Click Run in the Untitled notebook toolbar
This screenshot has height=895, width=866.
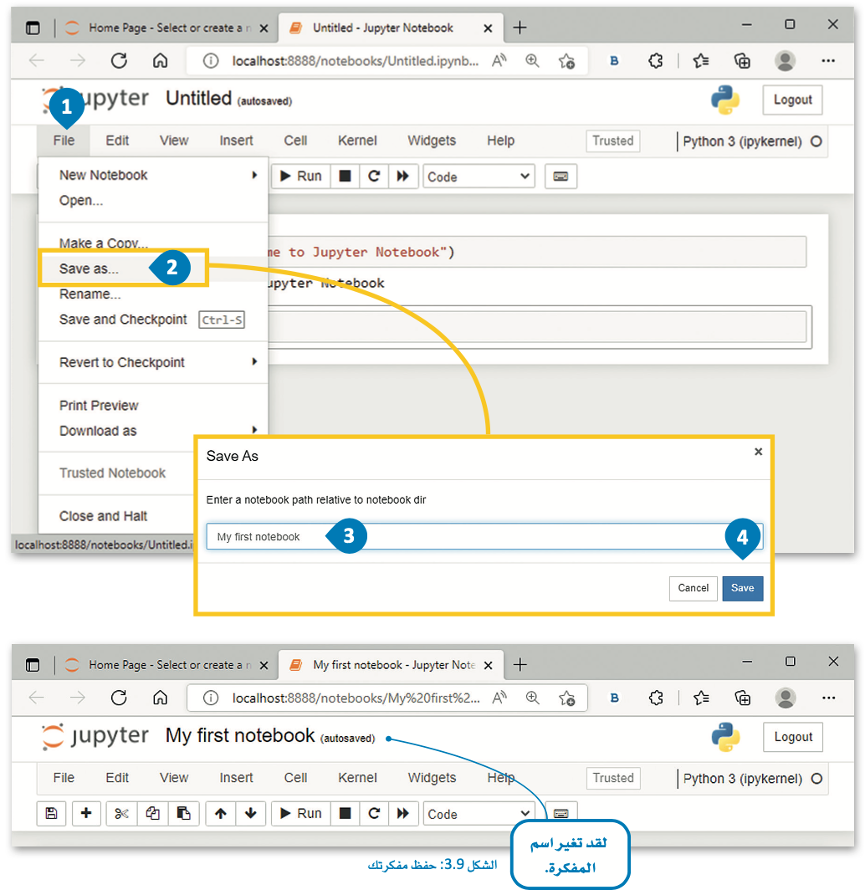301,176
